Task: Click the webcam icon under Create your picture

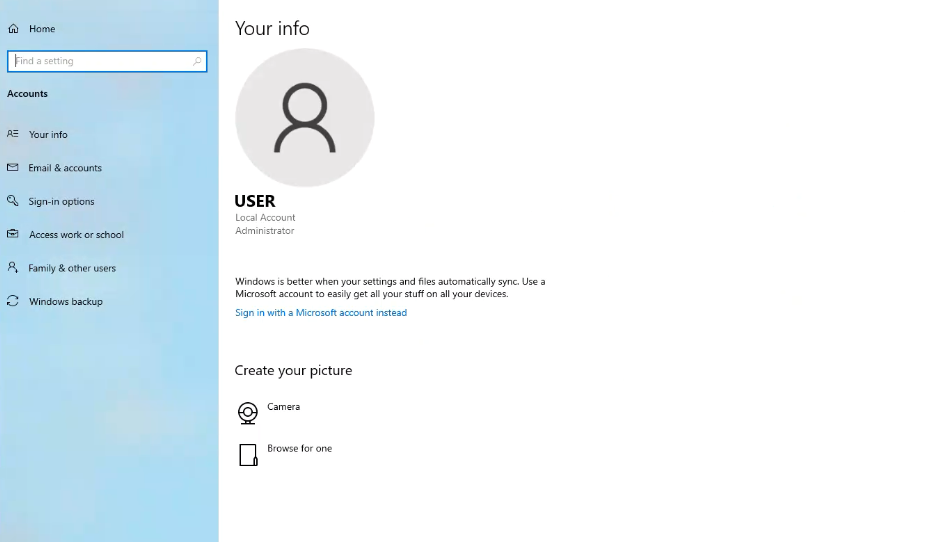Action: pos(248,413)
